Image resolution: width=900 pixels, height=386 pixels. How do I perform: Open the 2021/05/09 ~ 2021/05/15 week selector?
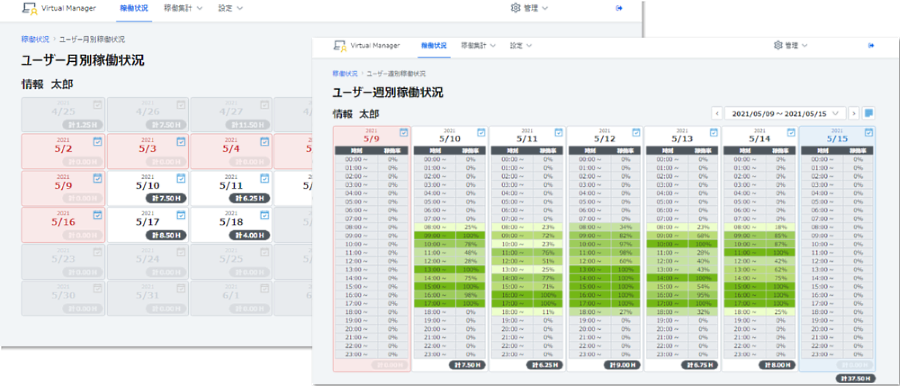pos(785,113)
